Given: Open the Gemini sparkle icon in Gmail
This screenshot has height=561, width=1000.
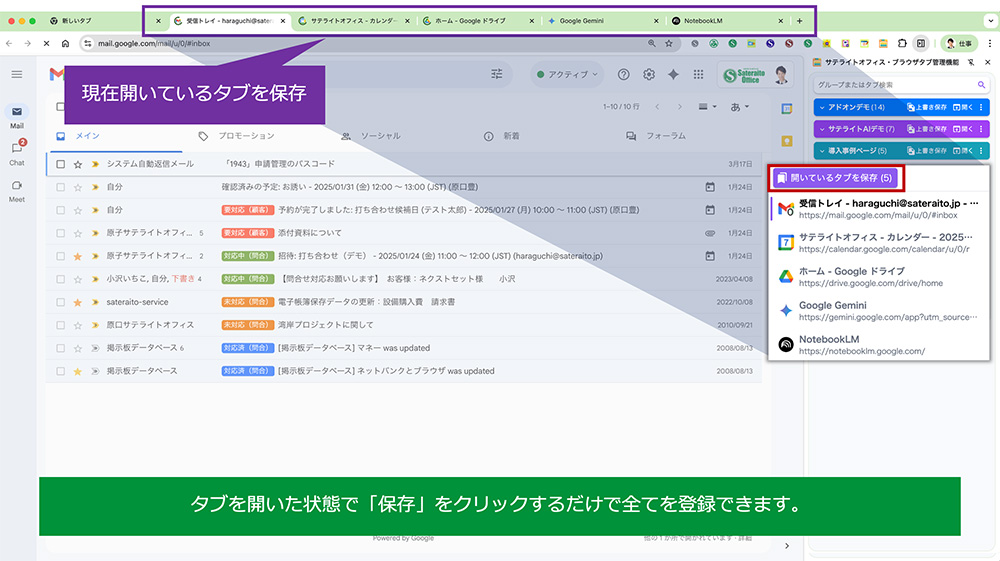Looking at the screenshot, I should 673,75.
